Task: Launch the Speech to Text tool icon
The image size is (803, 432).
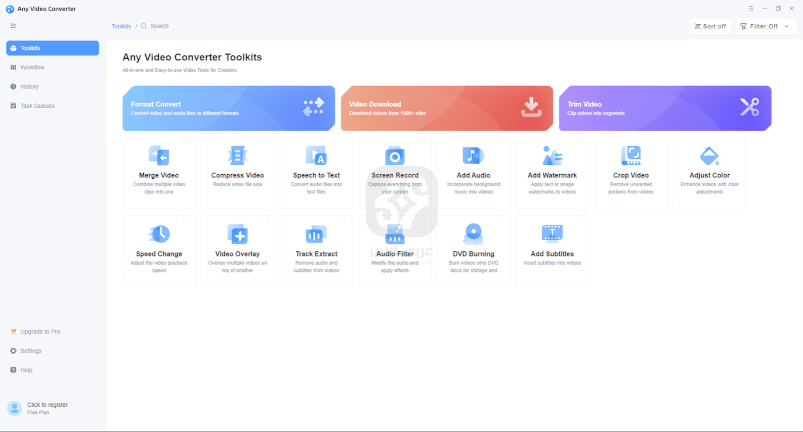Action: click(316, 156)
